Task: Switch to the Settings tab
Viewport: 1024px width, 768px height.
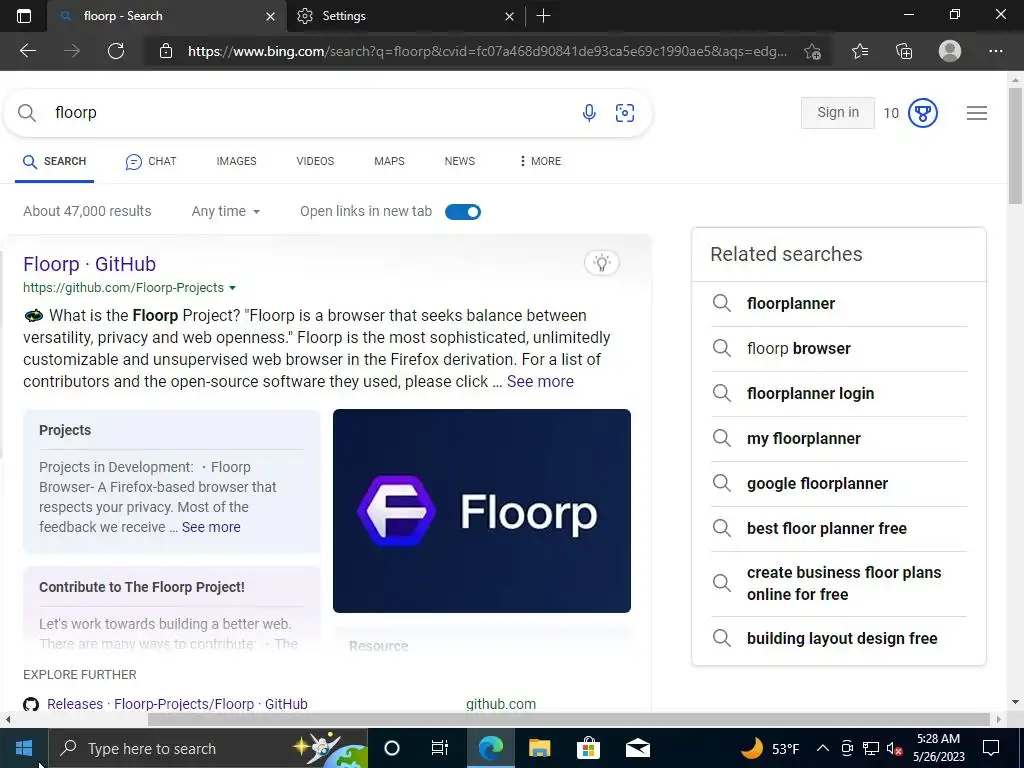Action: click(x=405, y=16)
